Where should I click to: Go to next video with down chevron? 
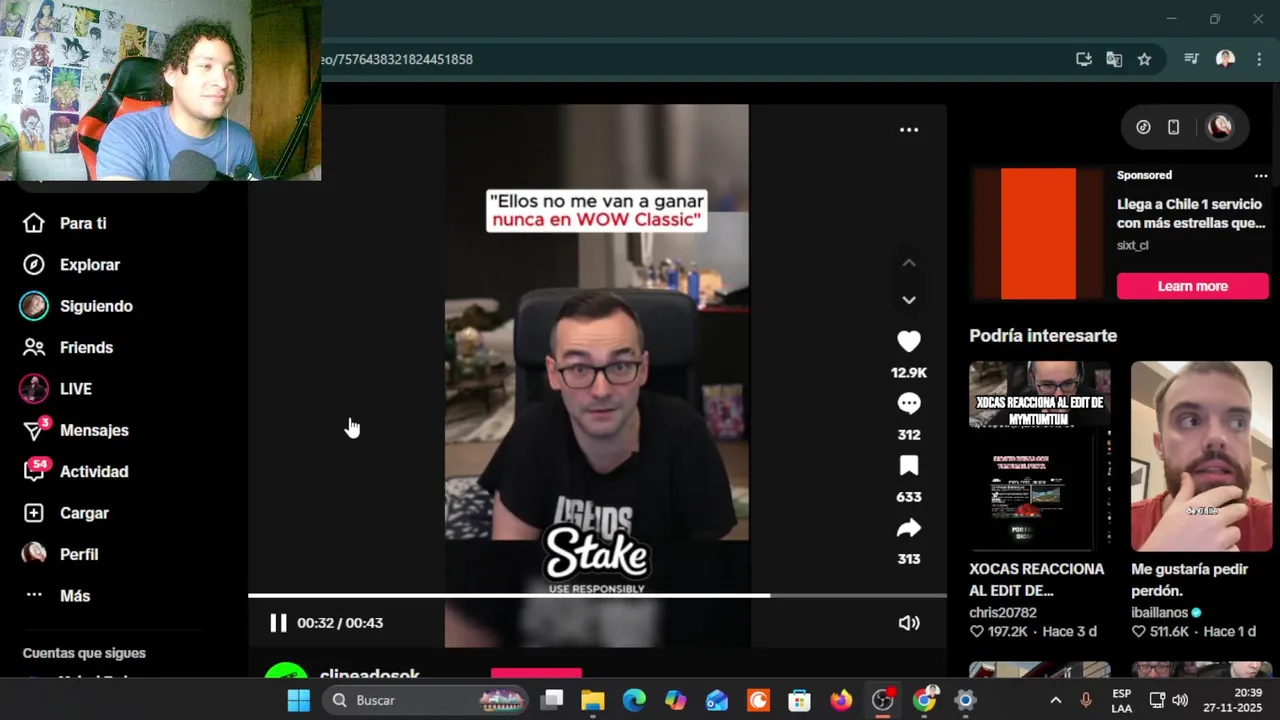click(x=908, y=299)
